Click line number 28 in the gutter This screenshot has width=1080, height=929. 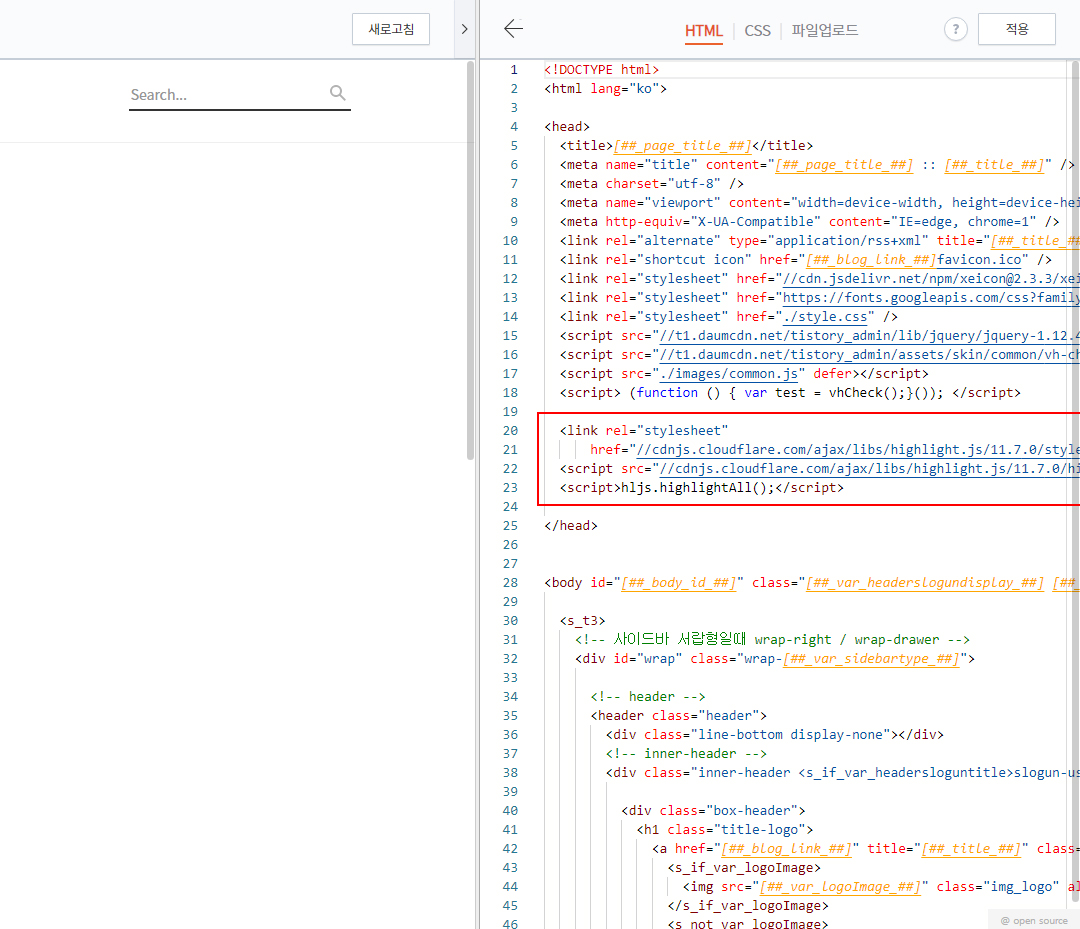pyautogui.click(x=510, y=583)
